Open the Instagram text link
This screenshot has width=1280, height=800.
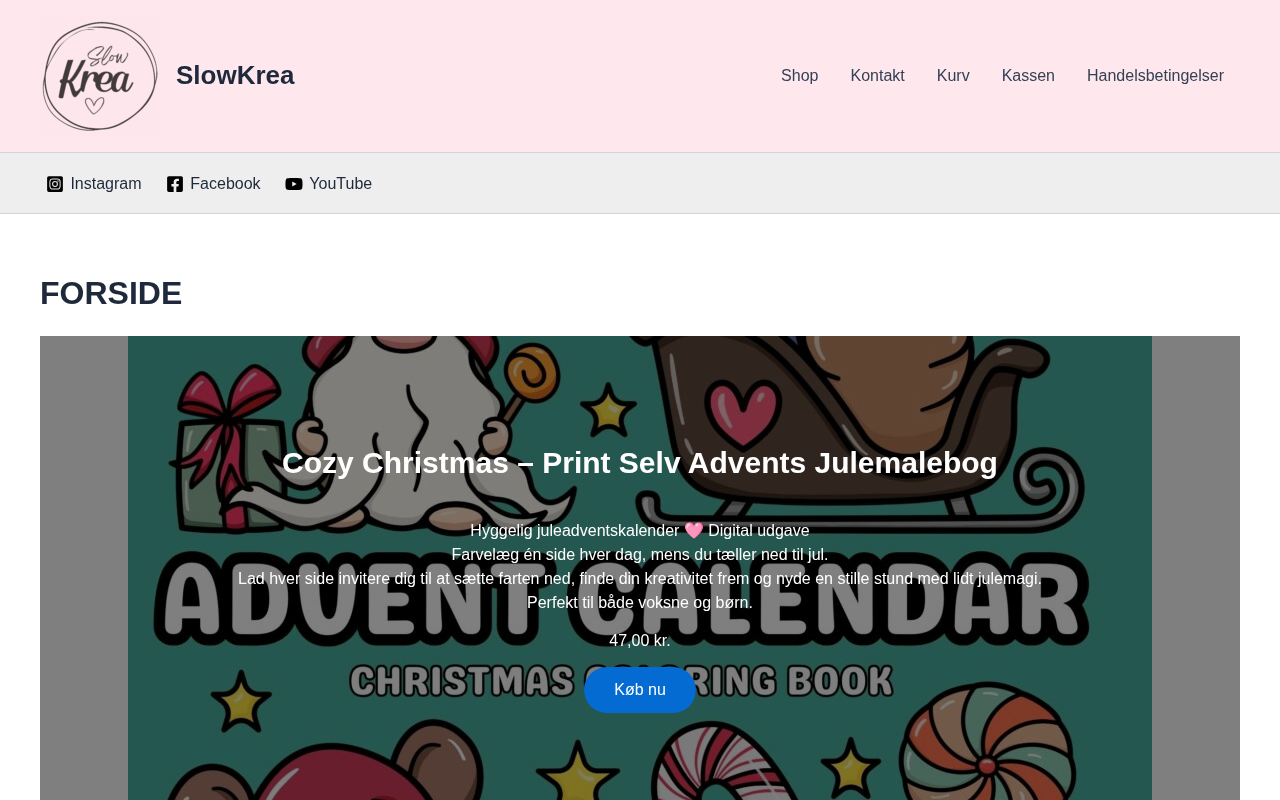click(106, 184)
